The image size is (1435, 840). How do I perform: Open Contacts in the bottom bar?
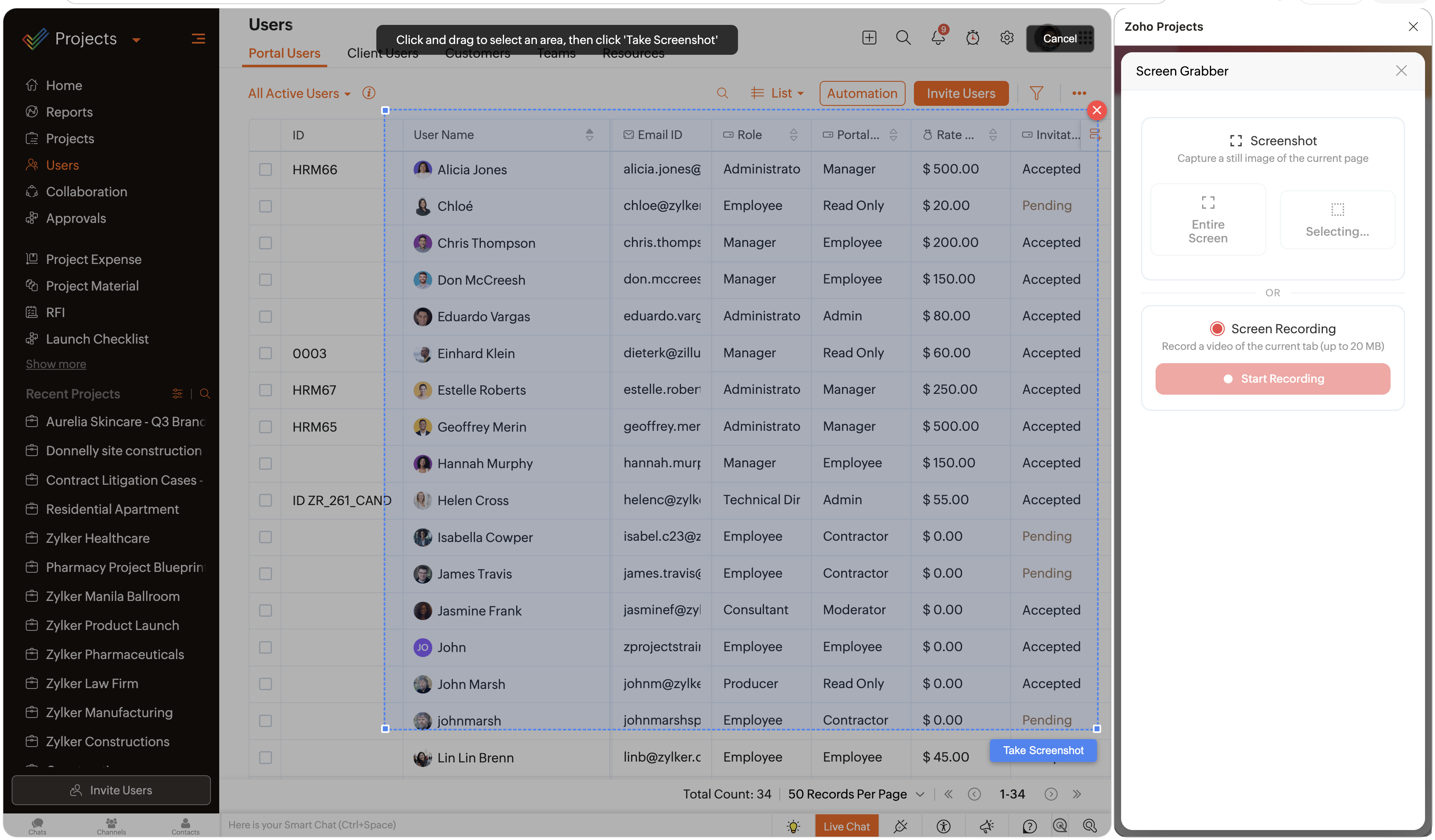pos(185,826)
